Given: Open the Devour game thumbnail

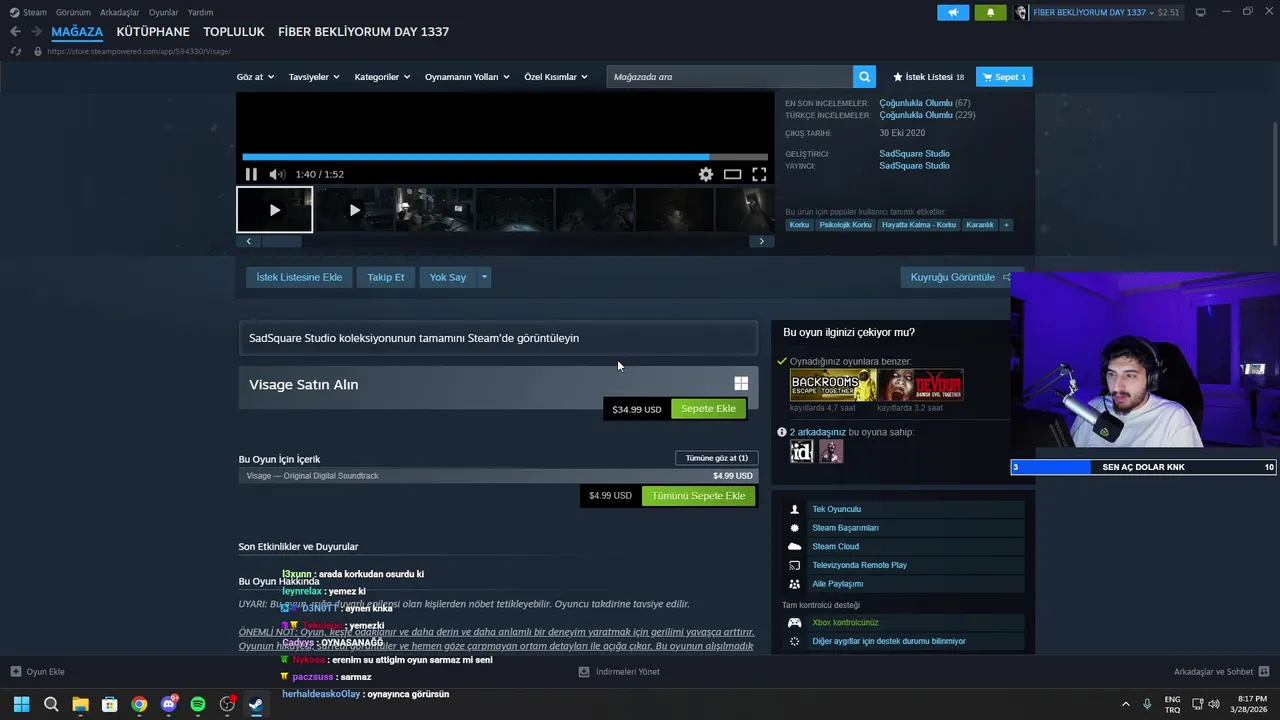Looking at the screenshot, I should click(921, 386).
